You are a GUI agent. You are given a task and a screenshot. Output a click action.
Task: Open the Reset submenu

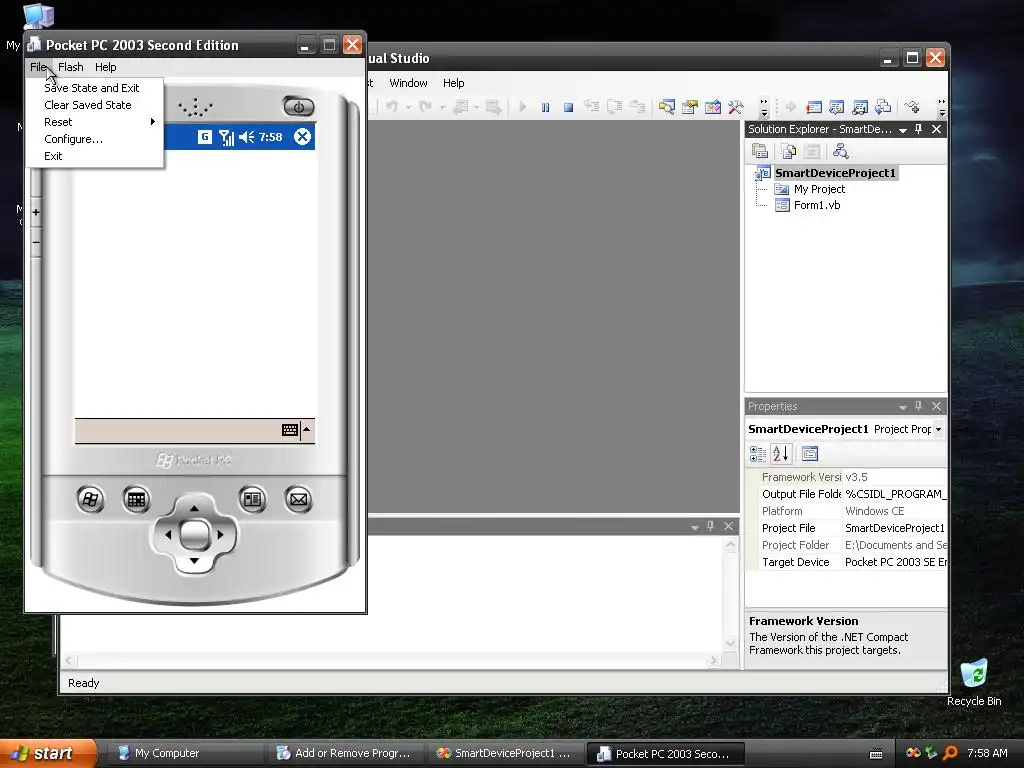95,122
